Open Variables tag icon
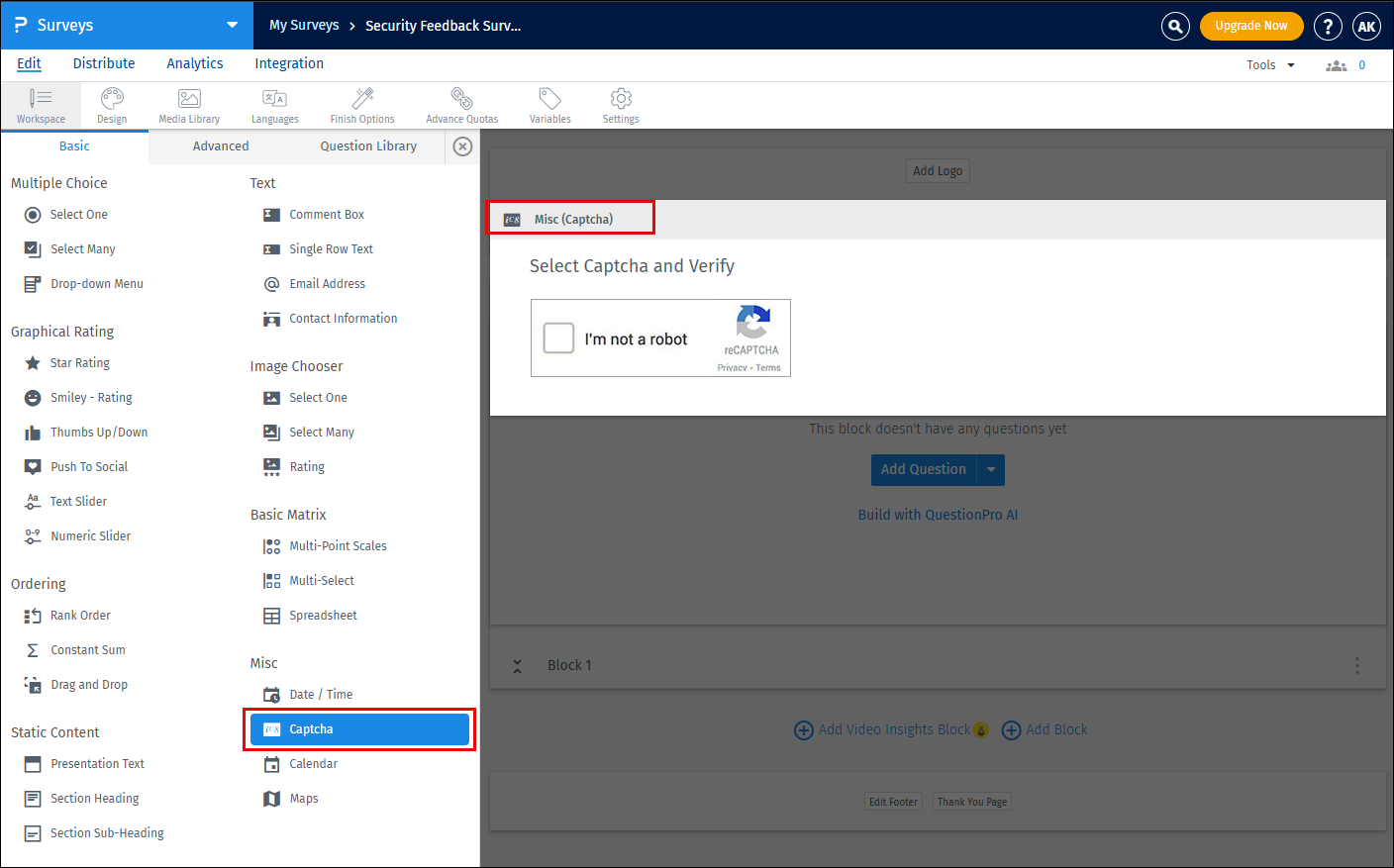This screenshot has width=1394, height=868. [549, 105]
